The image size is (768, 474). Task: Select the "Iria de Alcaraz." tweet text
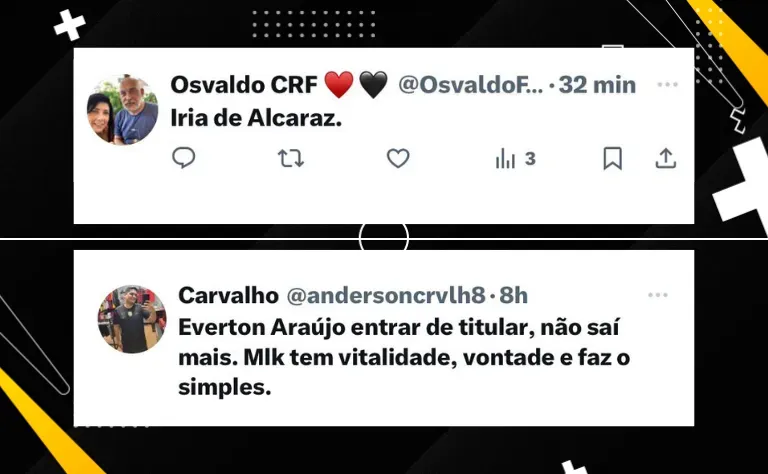click(x=256, y=118)
